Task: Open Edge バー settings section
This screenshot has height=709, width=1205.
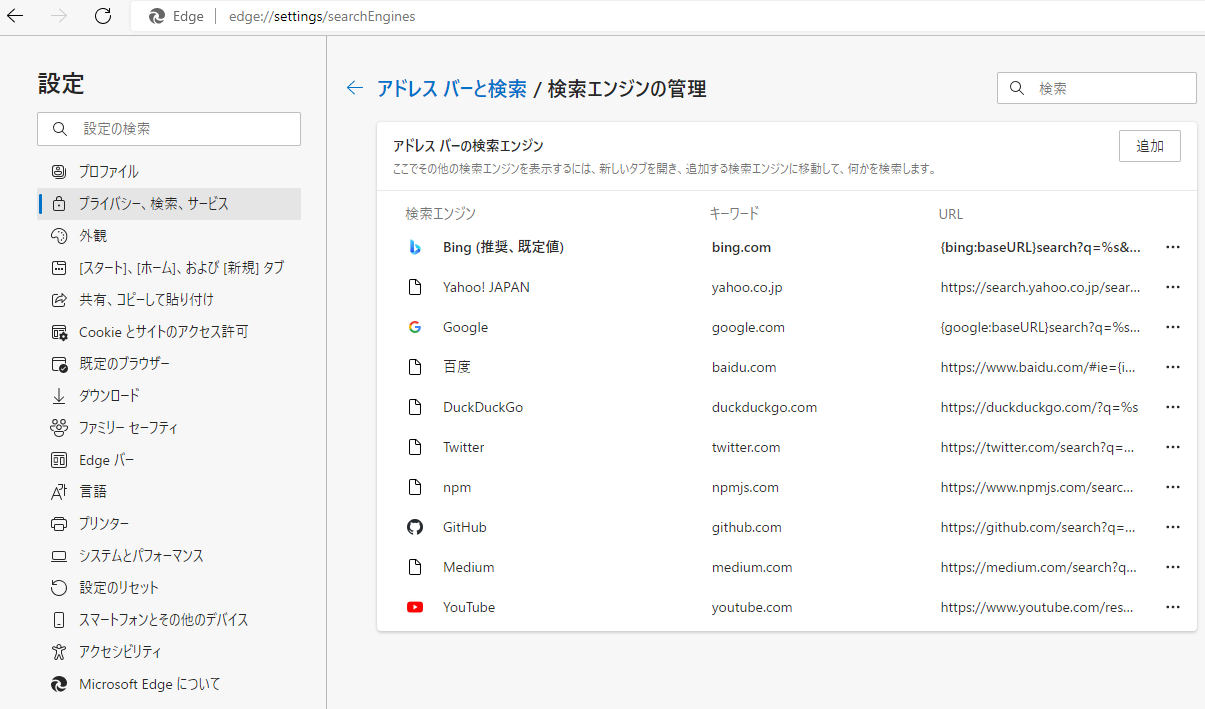Action: pos(169,460)
